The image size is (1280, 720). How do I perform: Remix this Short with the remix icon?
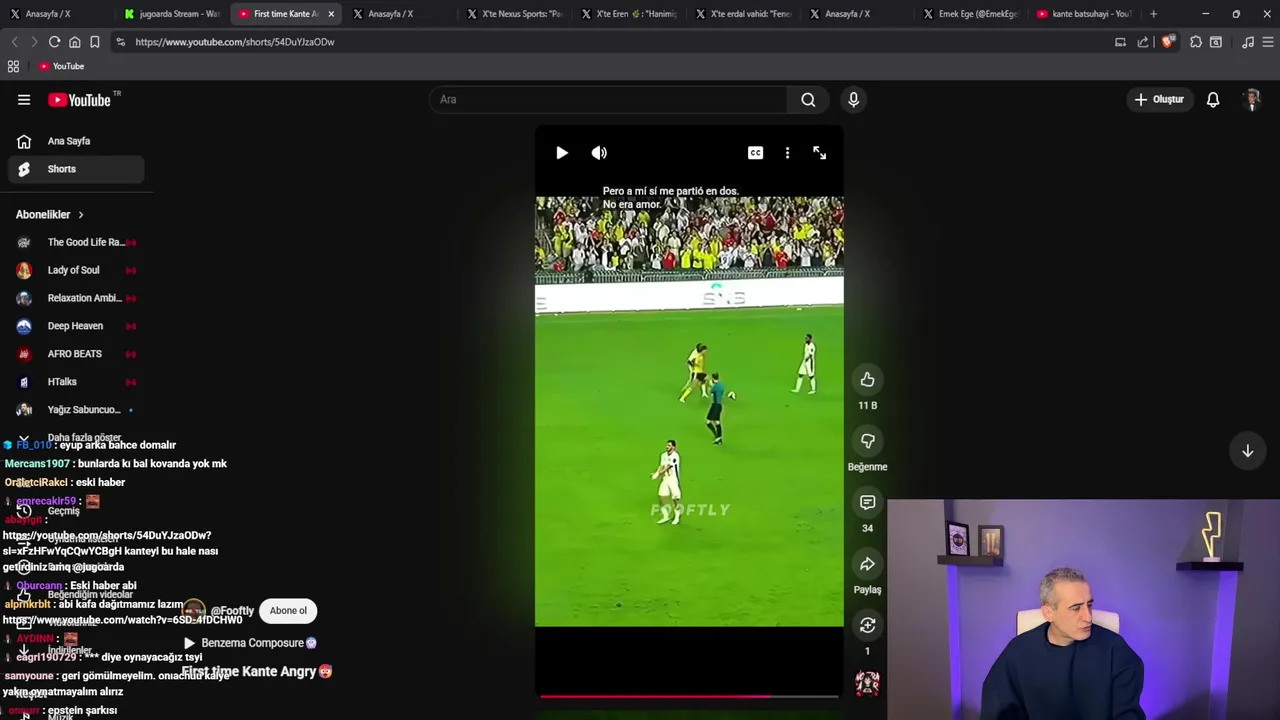pos(867,626)
